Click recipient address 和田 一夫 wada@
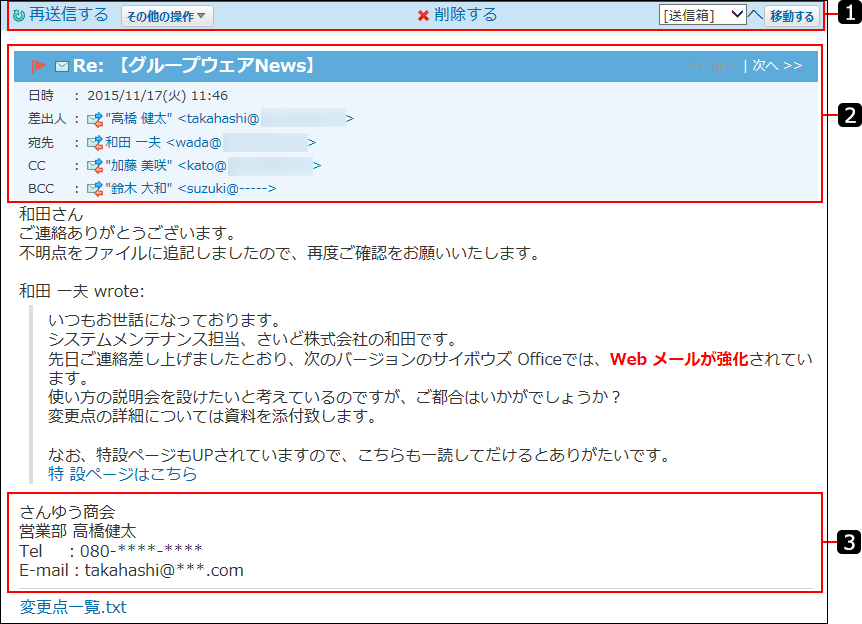The width and height of the screenshot is (862, 624). (211, 142)
